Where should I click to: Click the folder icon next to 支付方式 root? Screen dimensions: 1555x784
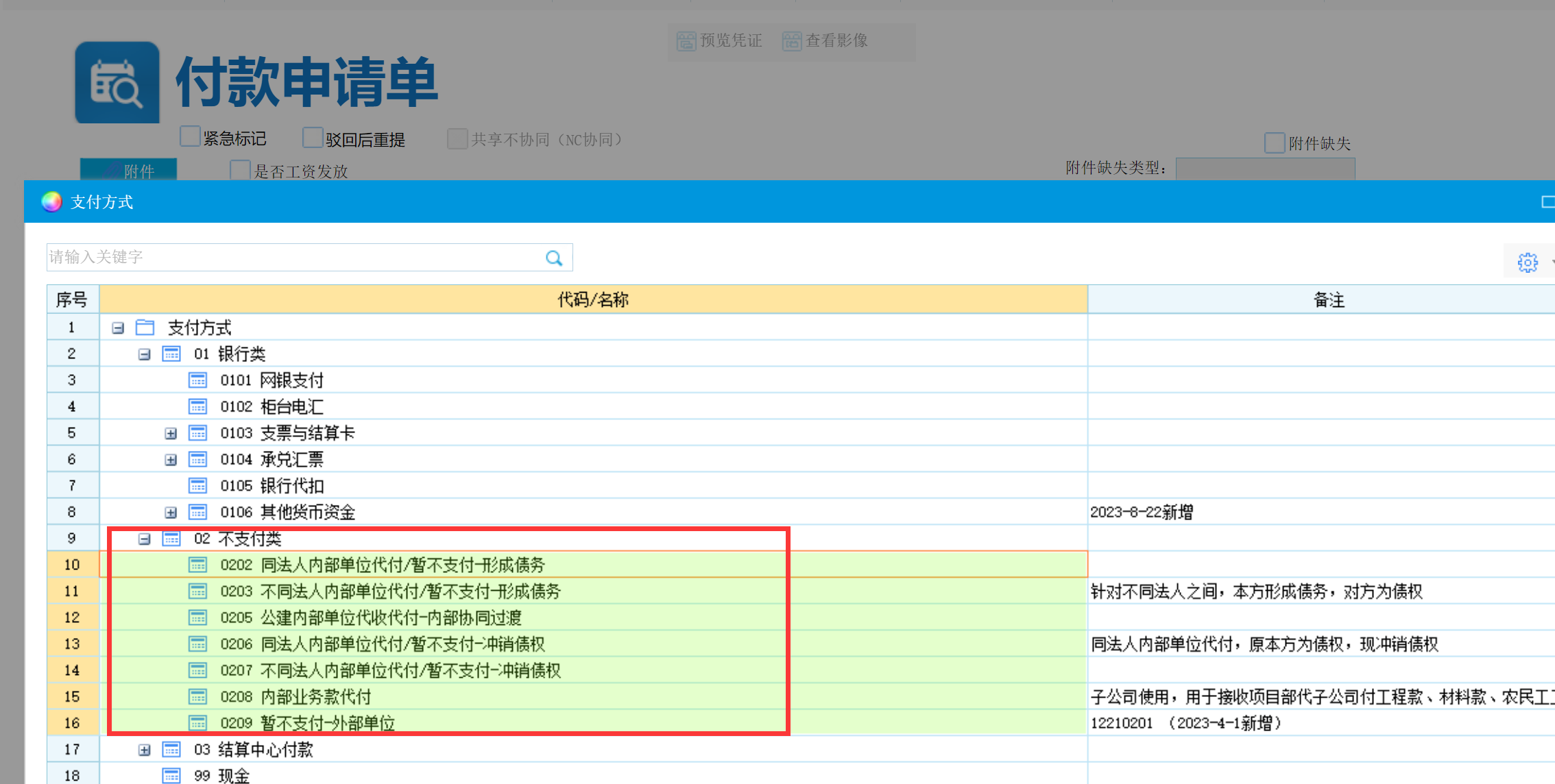click(145, 327)
